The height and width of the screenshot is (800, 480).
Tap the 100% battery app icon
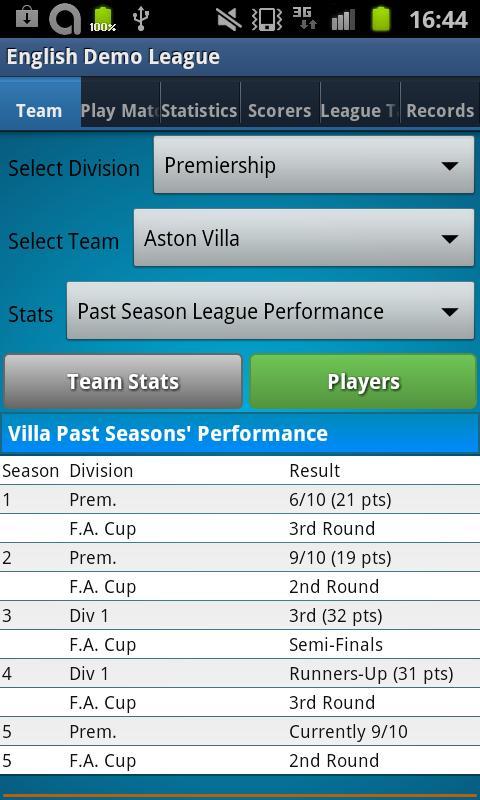pos(103,19)
